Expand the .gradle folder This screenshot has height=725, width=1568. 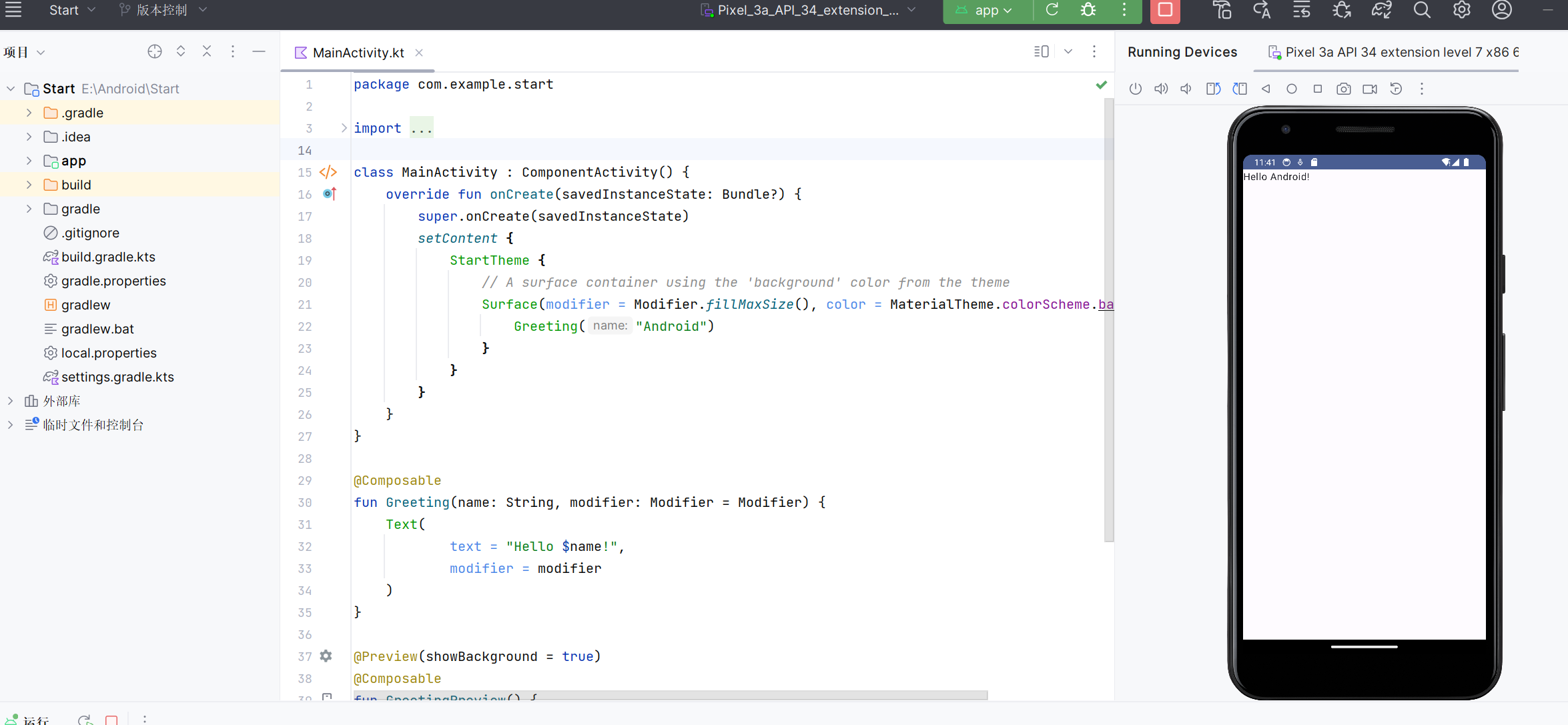pos(29,113)
